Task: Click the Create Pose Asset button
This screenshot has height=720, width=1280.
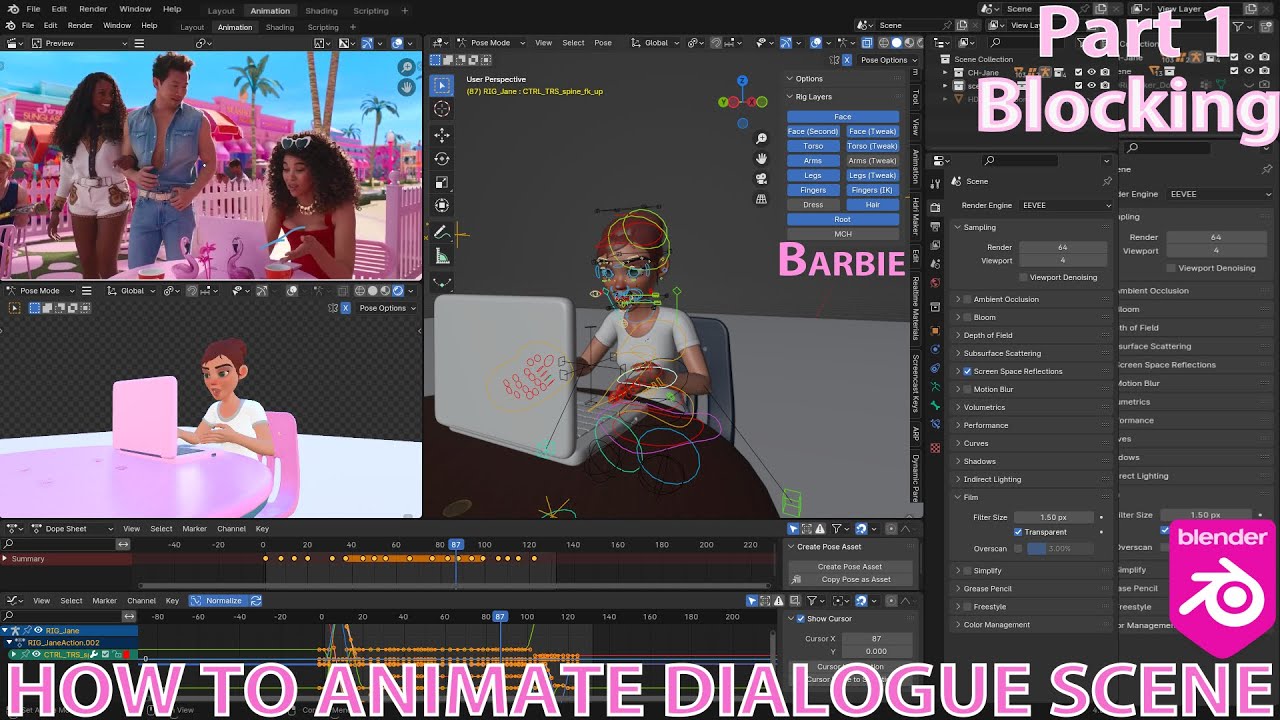Action: pyautogui.click(x=850, y=567)
